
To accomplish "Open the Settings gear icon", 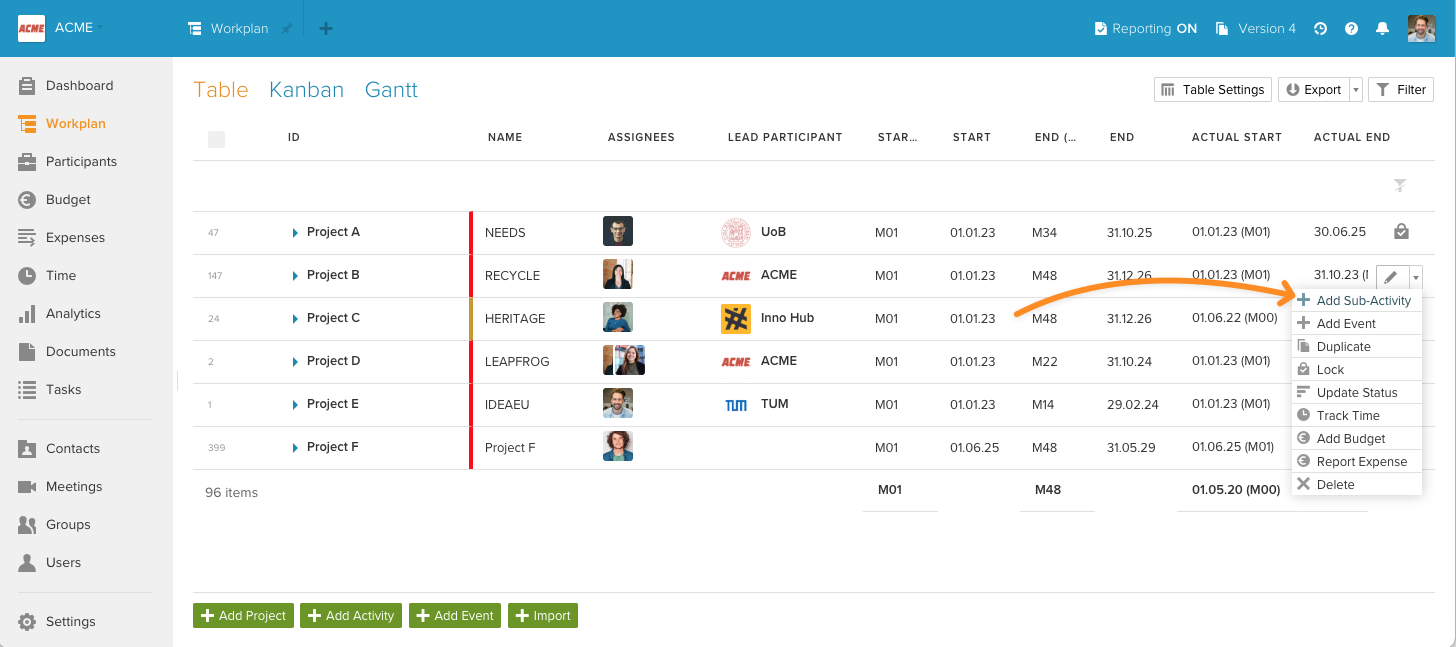I will pos(27,622).
